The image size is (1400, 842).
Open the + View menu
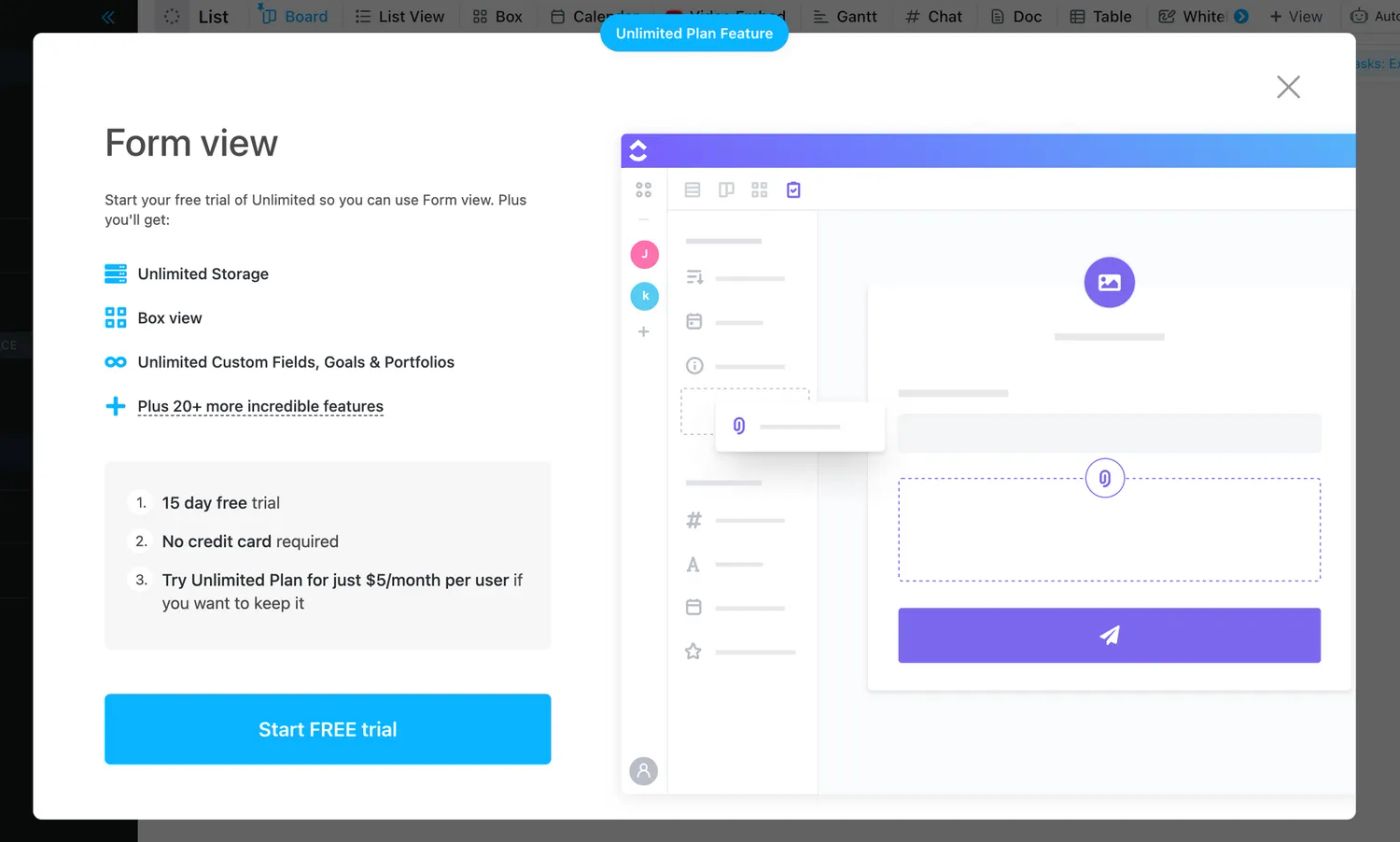(1296, 16)
